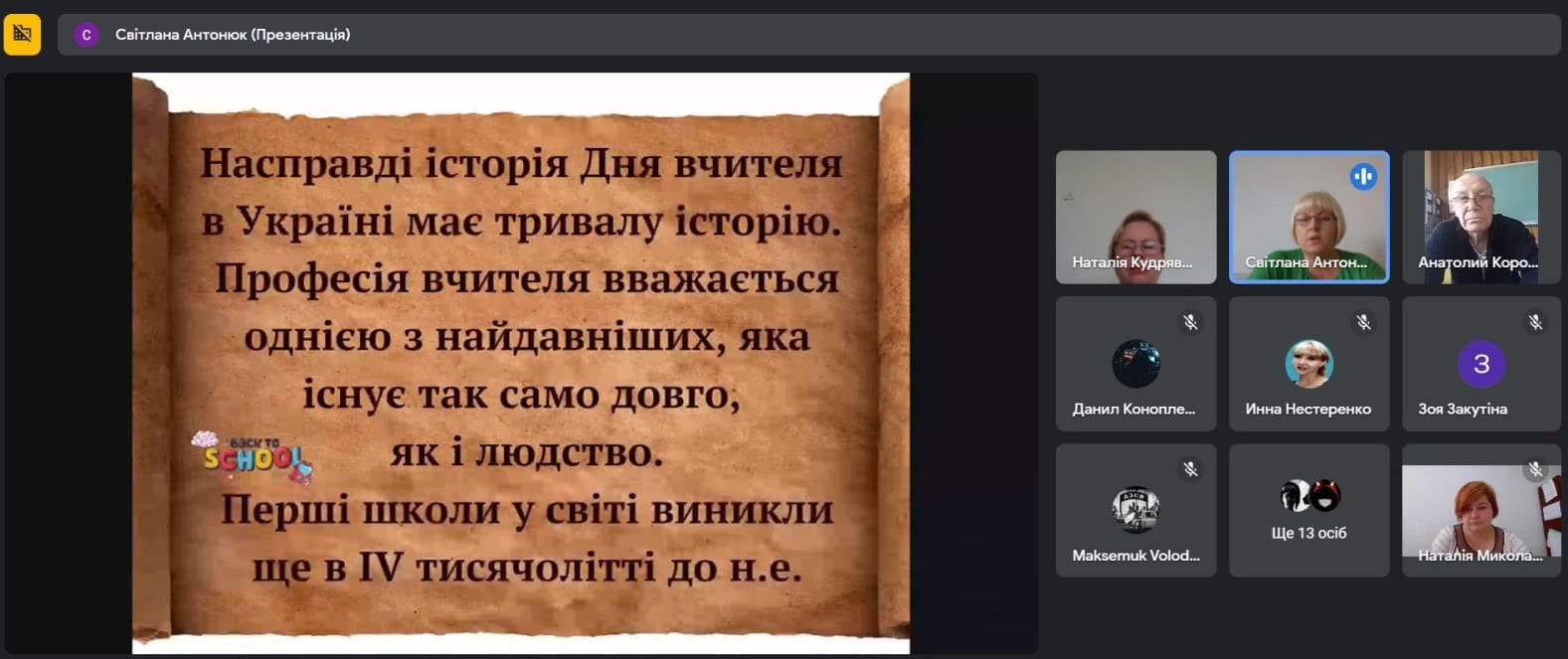1568x659 pixels.
Task: Open the Ще 13 осіб participants tile
Action: (x=1309, y=511)
